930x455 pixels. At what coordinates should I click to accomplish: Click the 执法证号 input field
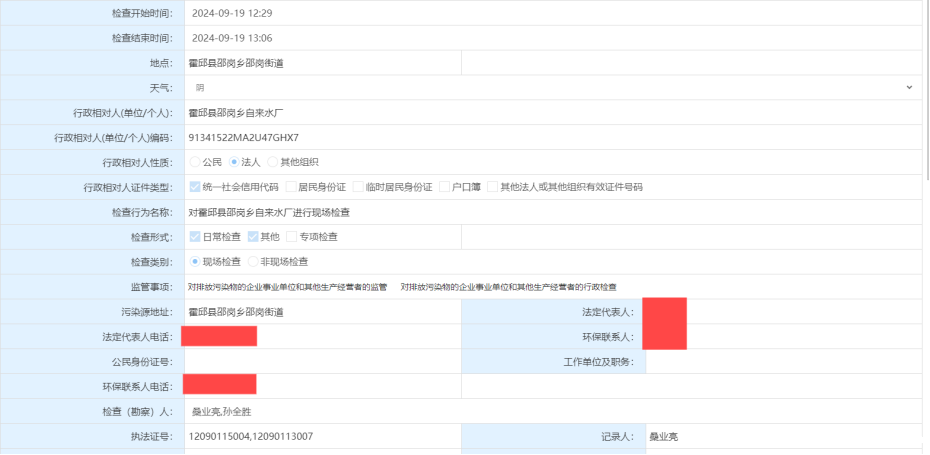(322, 437)
